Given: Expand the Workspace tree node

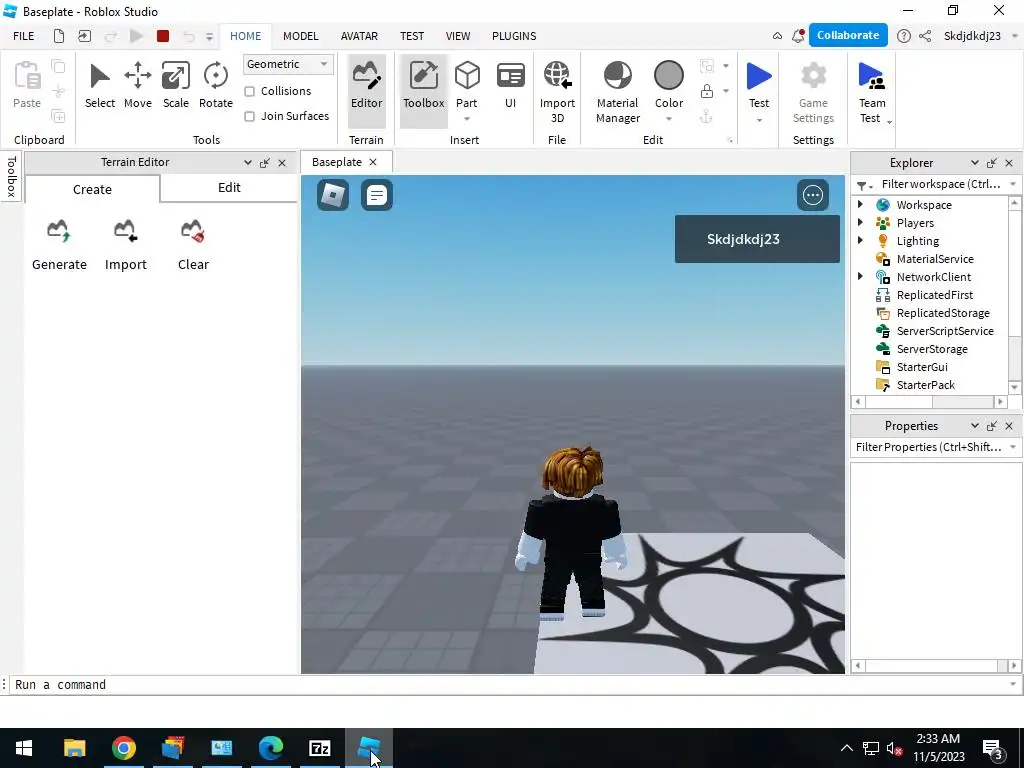Looking at the screenshot, I should pyautogui.click(x=861, y=204).
